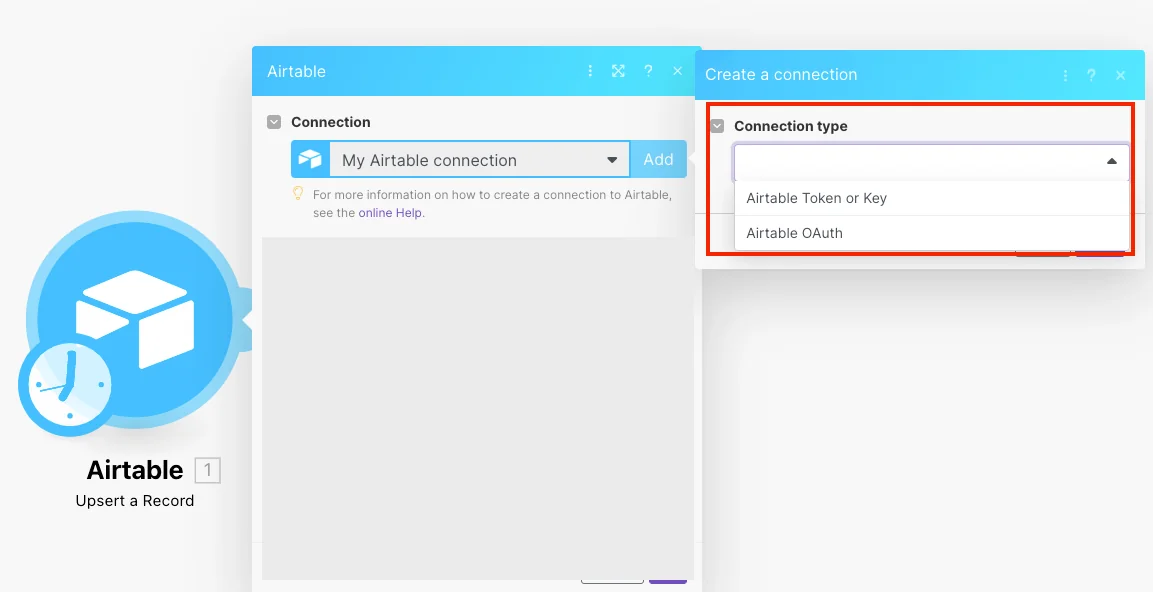The image size is (1153, 592).
Task: Close the Create a connection dialog
Action: [x=1121, y=75]
